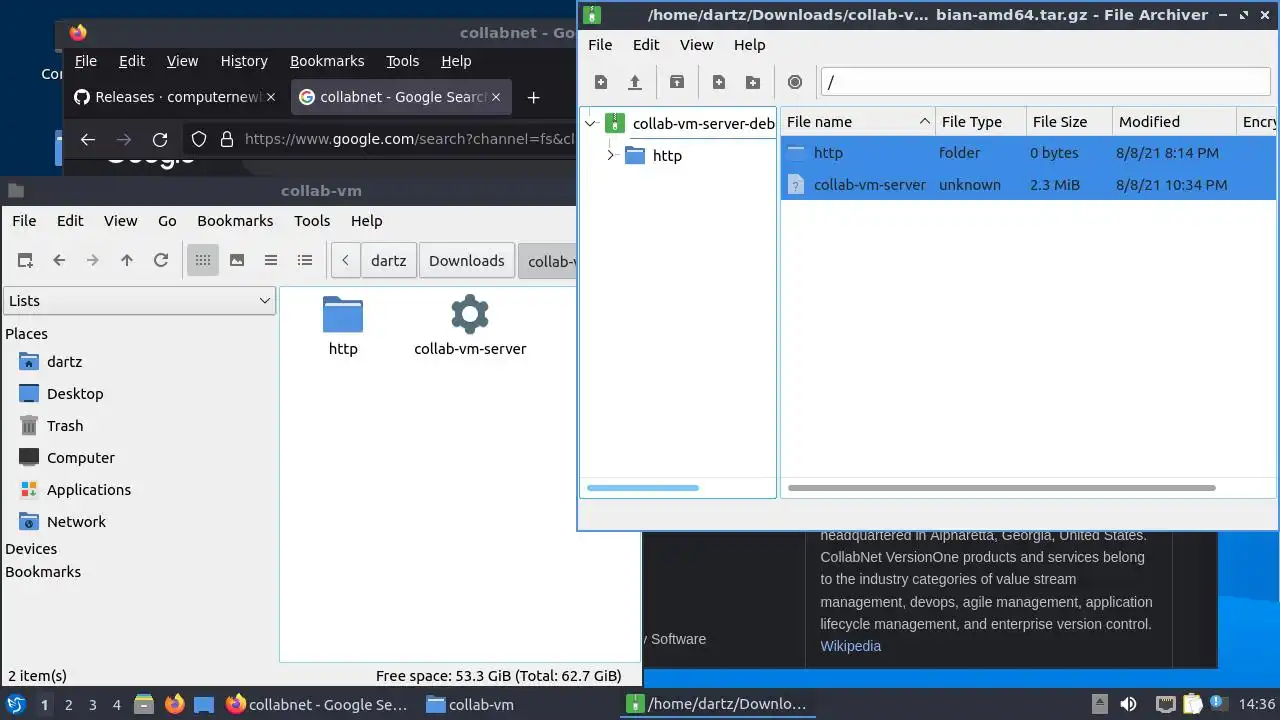Go back in the collab-vm file manager
The image size is (1280, 720).
point(59,260)
